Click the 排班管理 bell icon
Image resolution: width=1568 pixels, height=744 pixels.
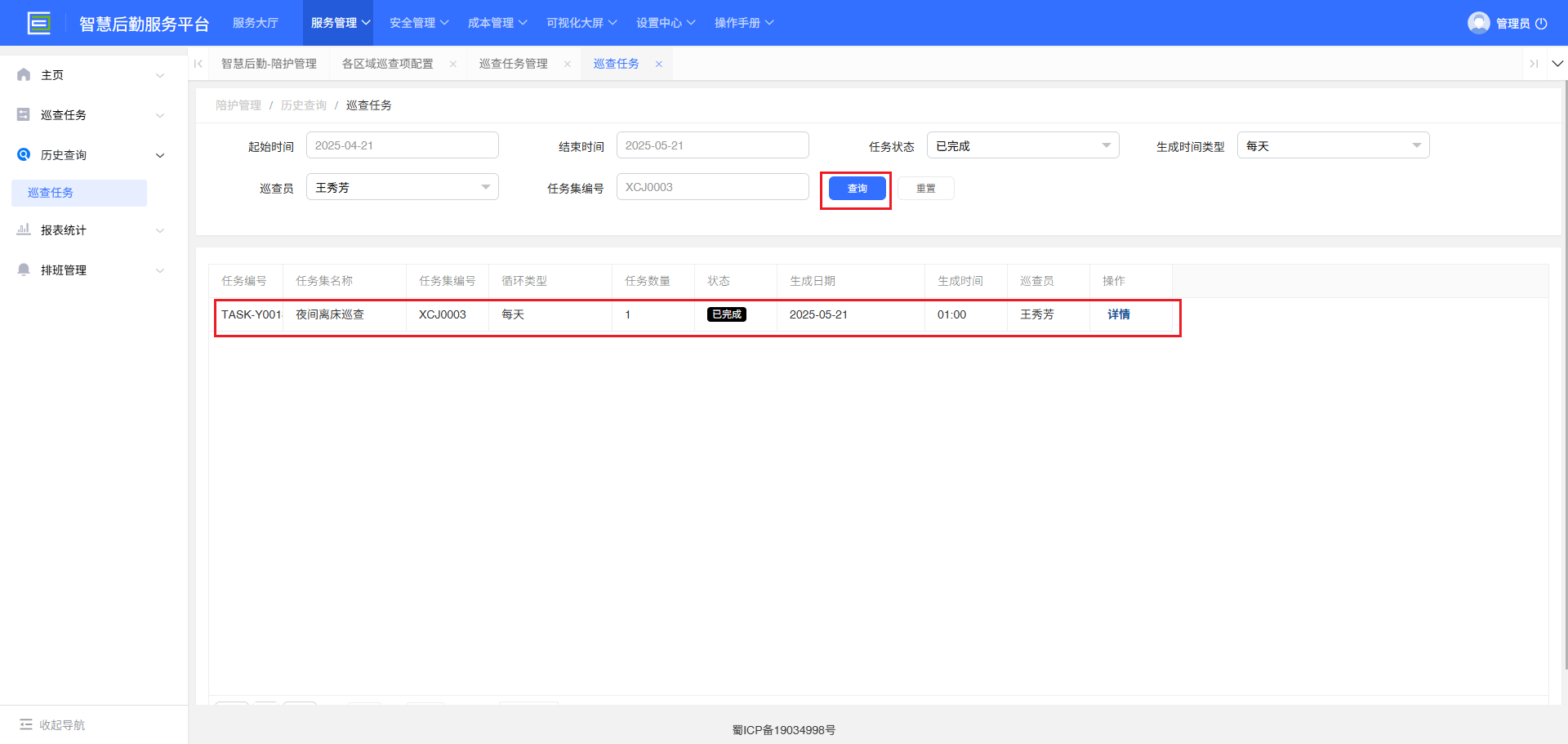click(24, 270)
